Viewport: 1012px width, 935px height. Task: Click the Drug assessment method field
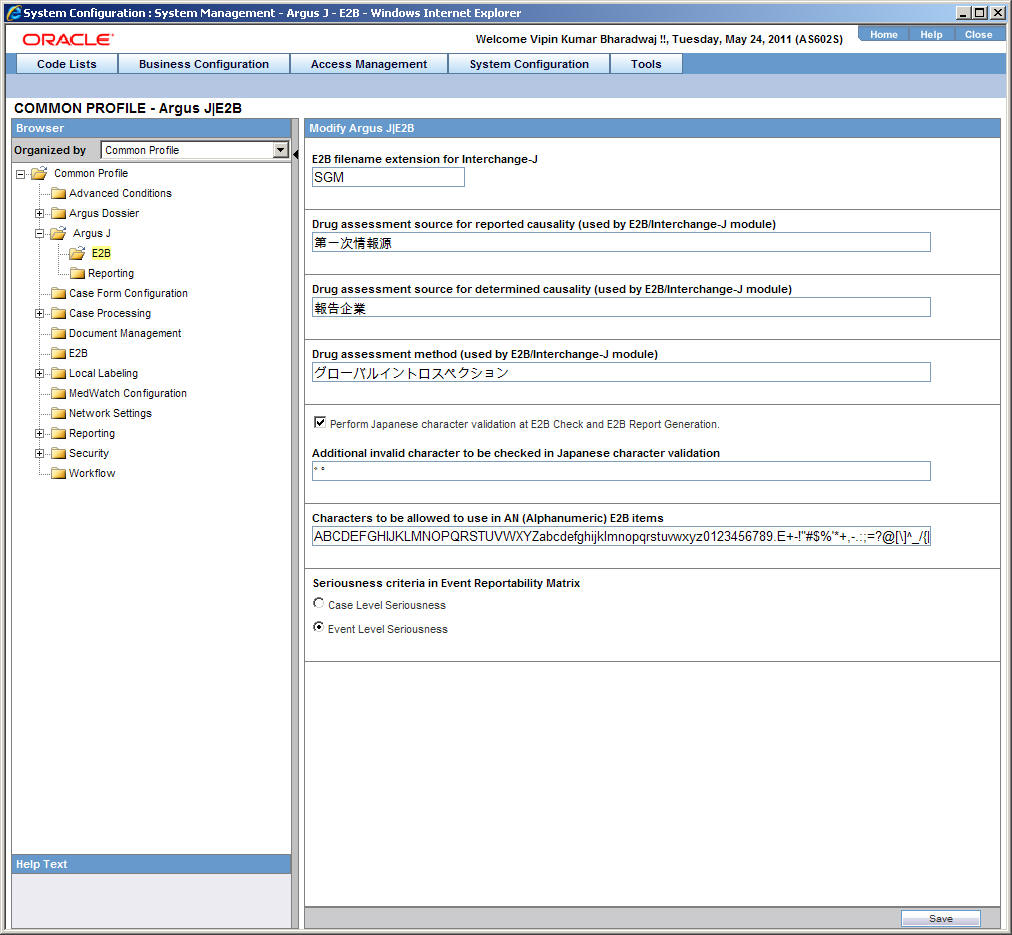[621, 372]
